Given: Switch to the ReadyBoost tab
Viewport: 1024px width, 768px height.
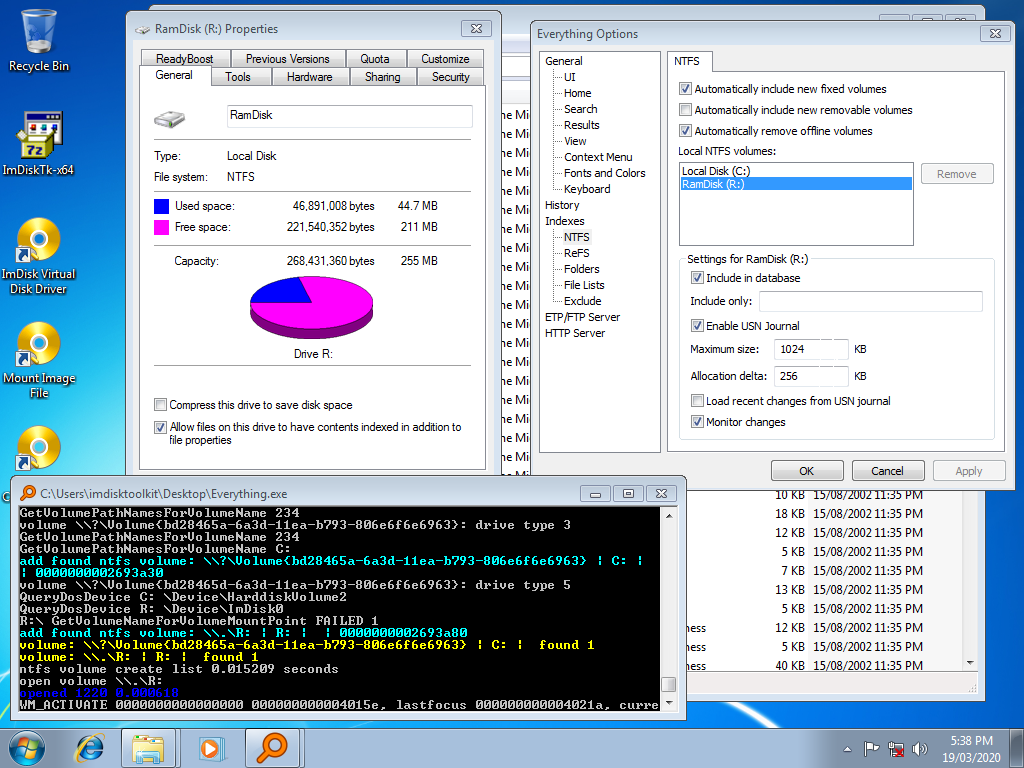Looking at the screenshot, I should click(184, 59).
